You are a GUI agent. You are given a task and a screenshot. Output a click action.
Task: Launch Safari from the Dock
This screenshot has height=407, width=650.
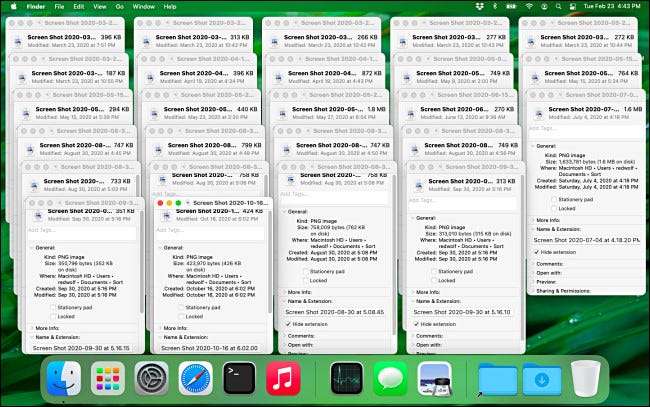click(x=197, y=380)
